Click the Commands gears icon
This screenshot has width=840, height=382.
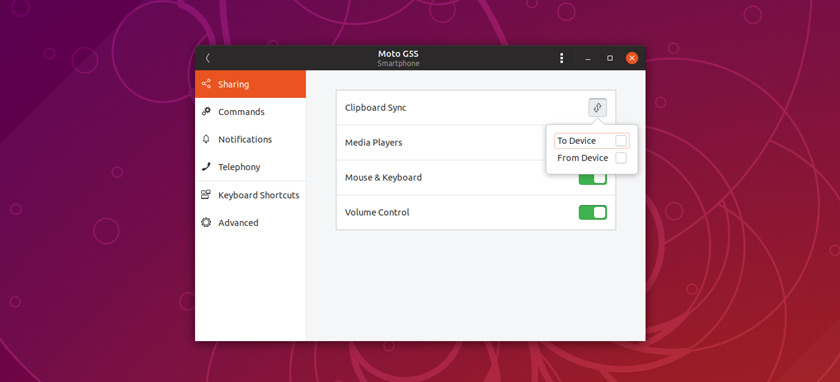click(x=206, y=111)
